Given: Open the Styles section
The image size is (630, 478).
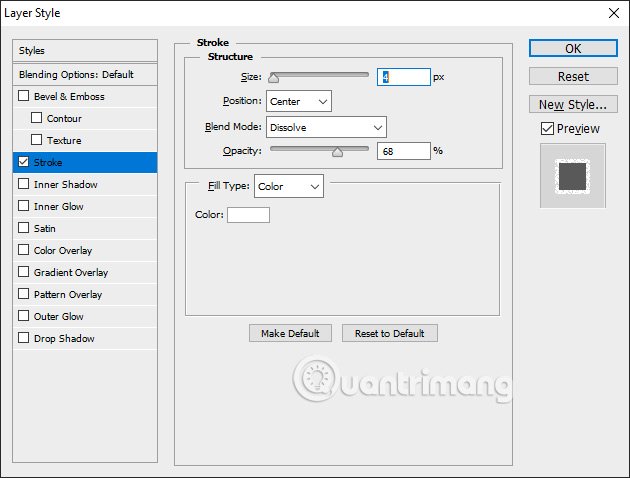Looking at the screenshot, I should point(86,51).
